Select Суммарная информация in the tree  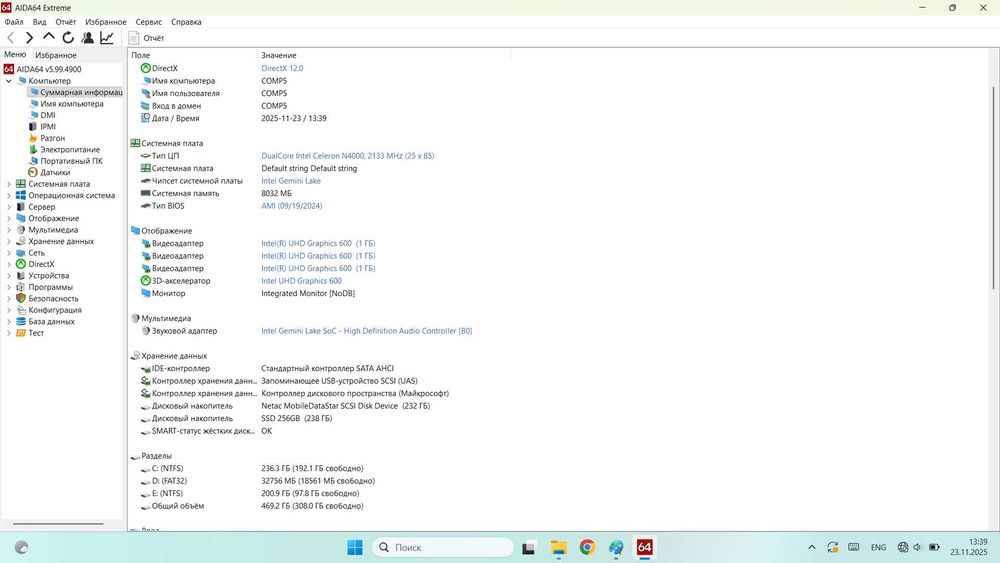point(75,92)
